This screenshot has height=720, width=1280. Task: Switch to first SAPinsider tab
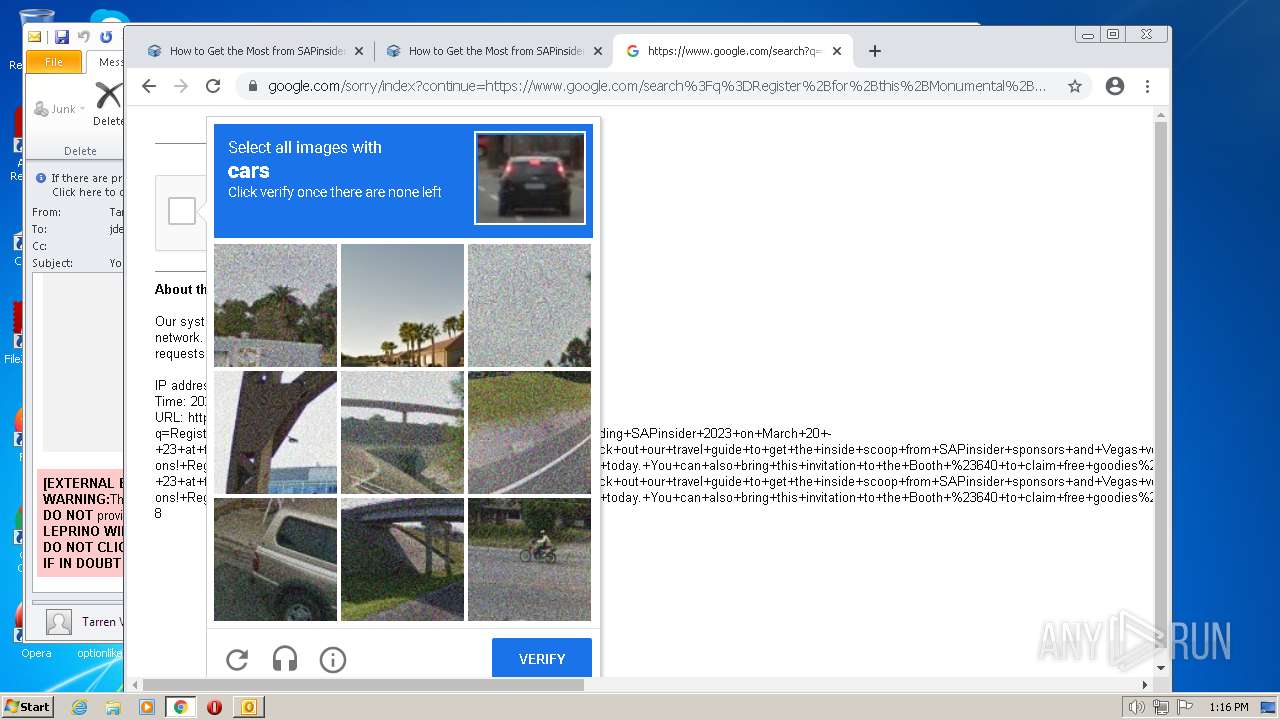point(257,51)
